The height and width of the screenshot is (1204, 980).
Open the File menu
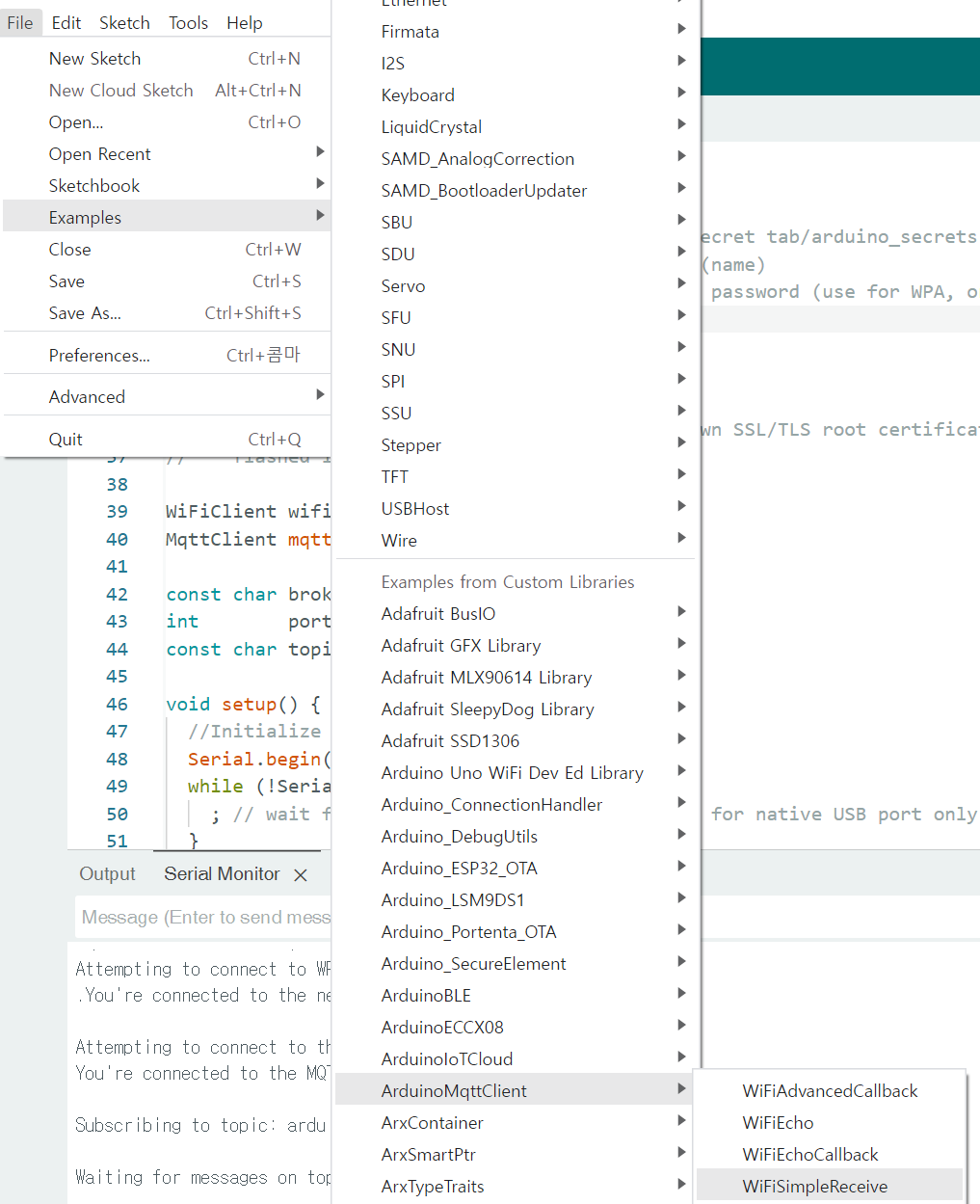[x=19, y=22]
